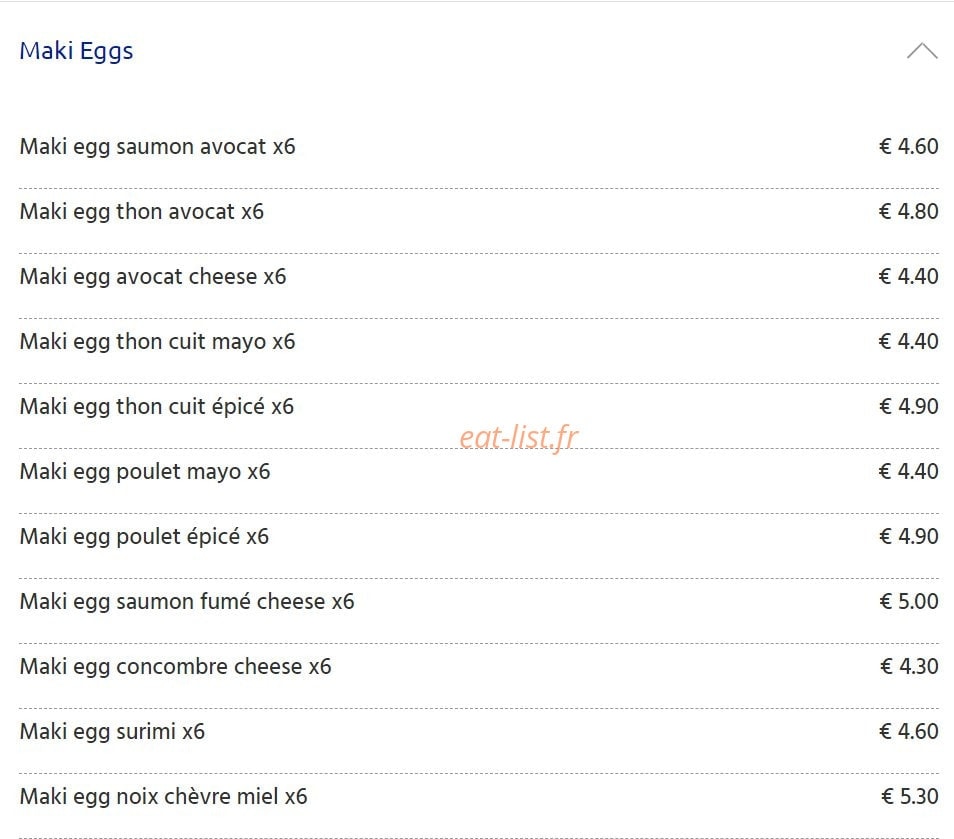Viewport: 954px width, 839px height.
Task: Click the surimi € 4.60 price
Action: pos(908,731)
